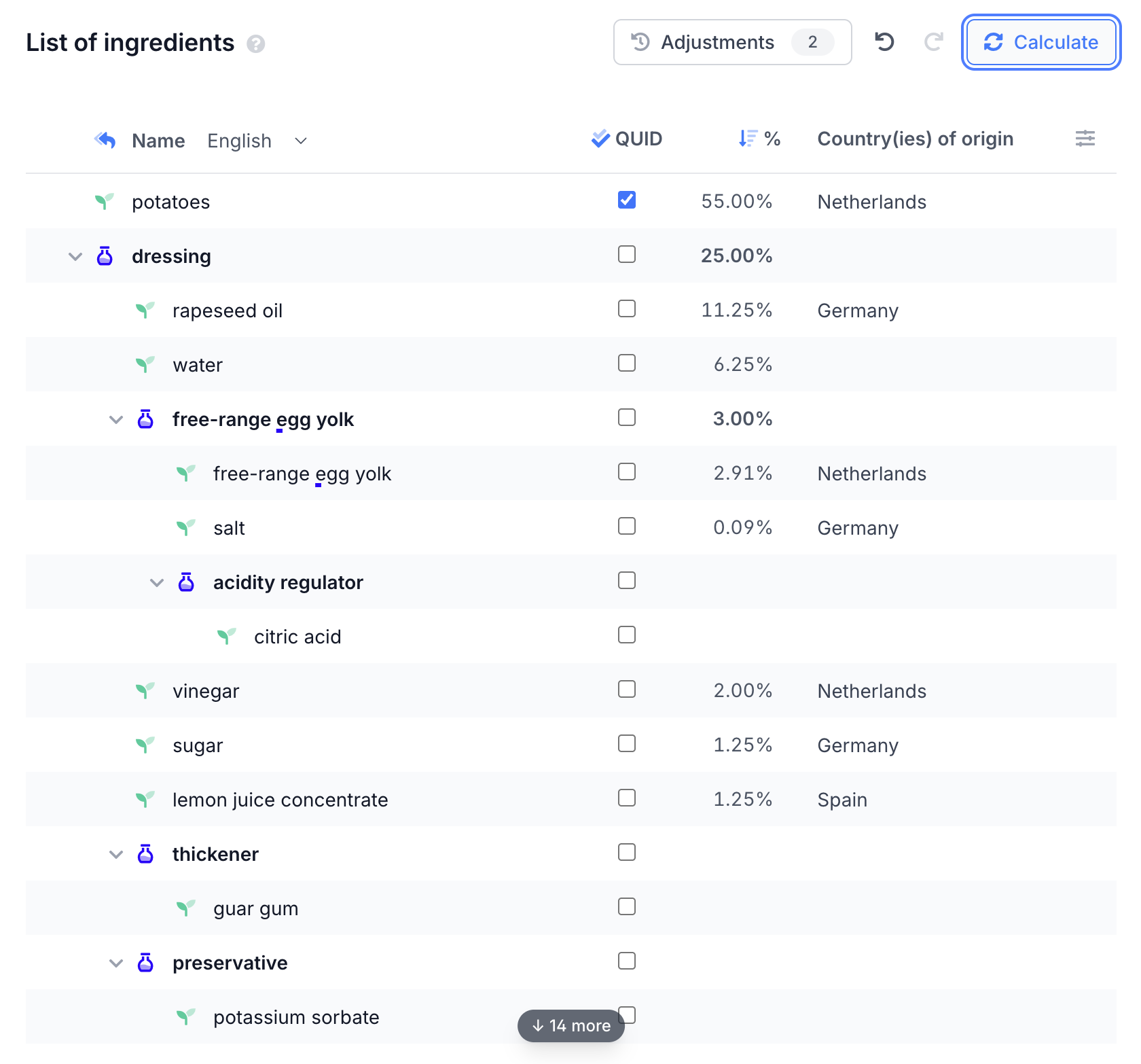This screenshot has width=1141, height=1064.
Task: Click the undo arrow icon
Action: 884,42
